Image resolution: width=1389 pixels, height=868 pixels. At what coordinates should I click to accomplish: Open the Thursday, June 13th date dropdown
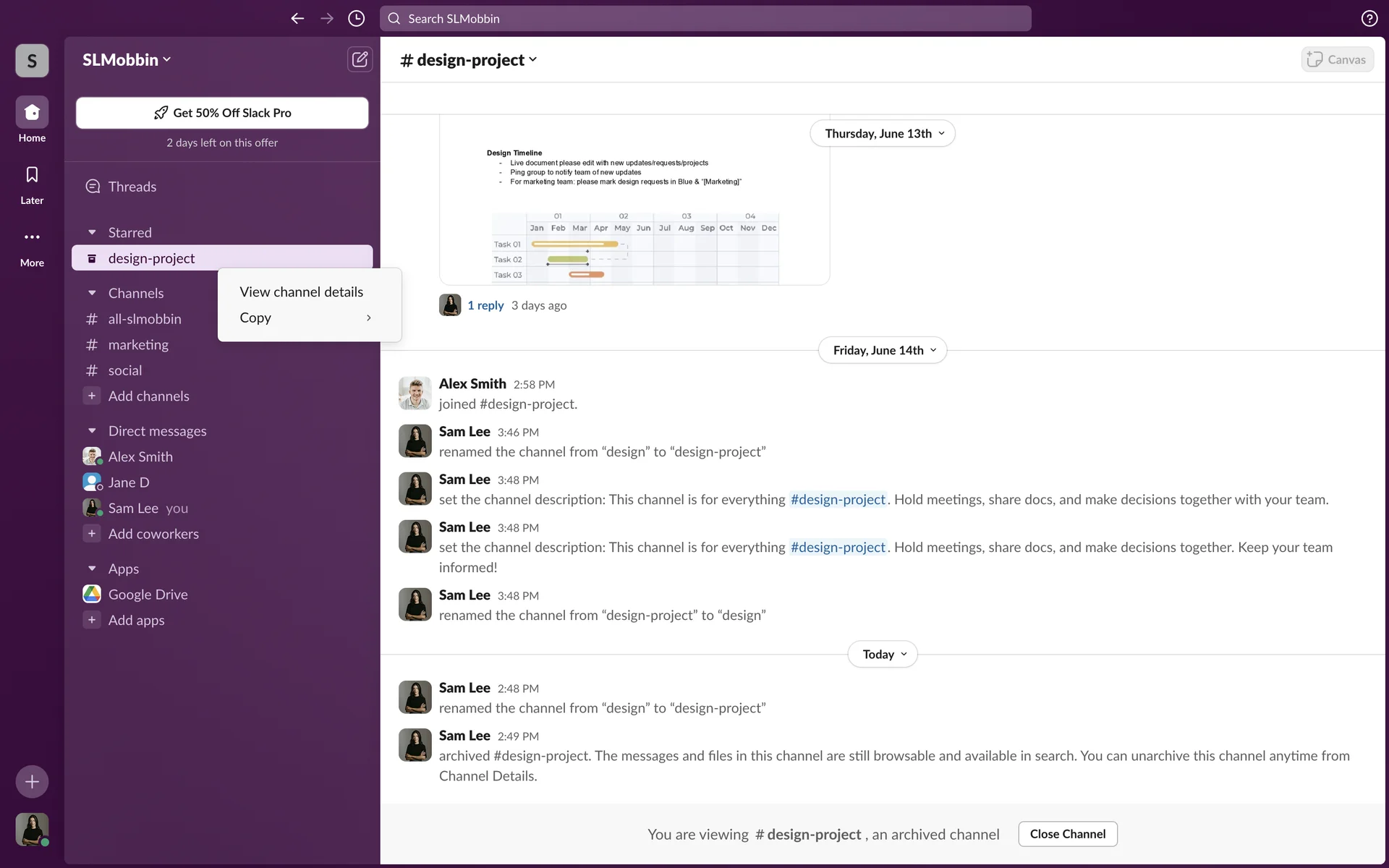tap(883, 134)
